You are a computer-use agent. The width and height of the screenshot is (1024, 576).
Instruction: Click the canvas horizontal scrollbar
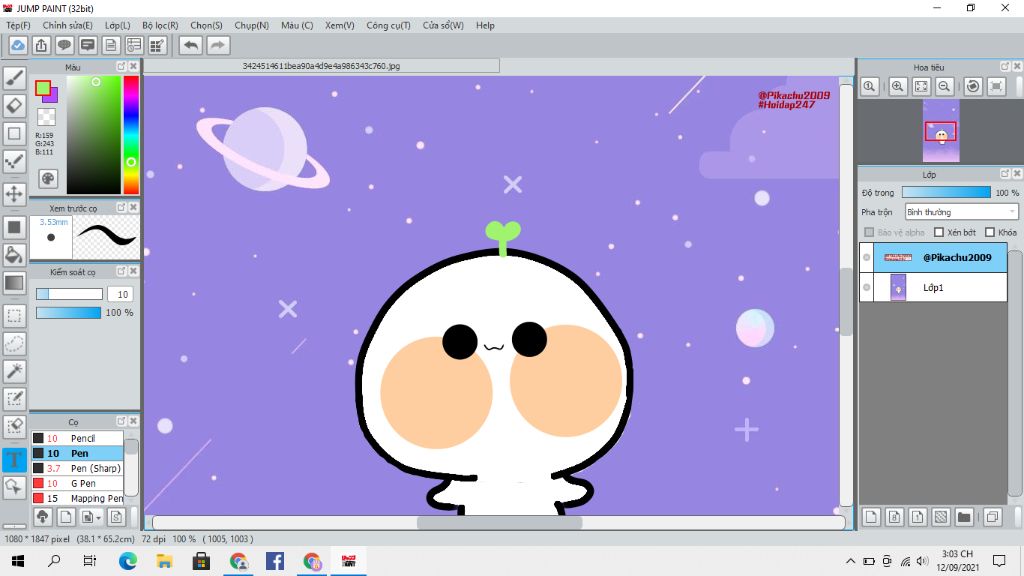499,522
